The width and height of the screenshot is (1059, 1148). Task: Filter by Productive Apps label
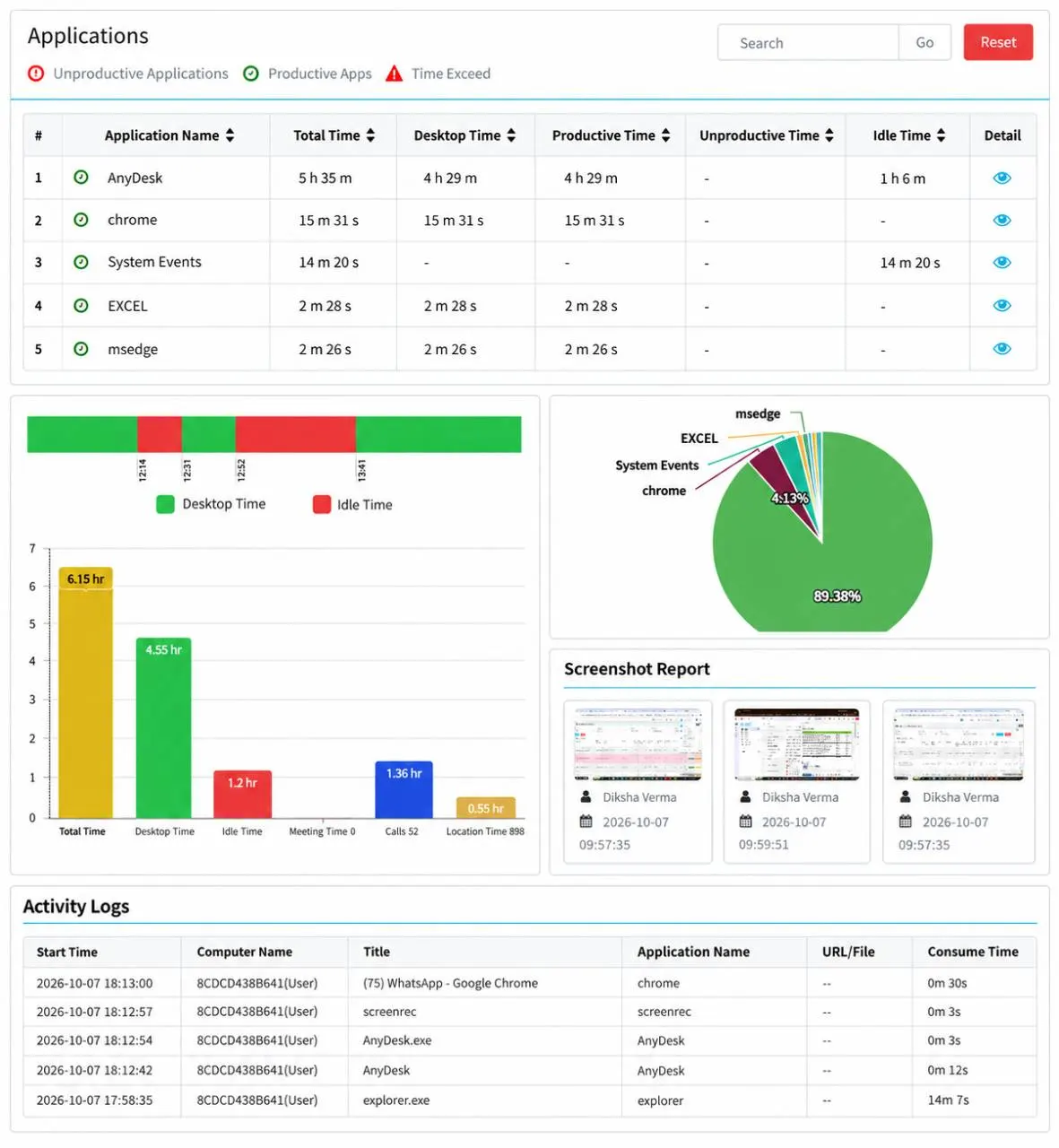(x=319, y=74)
